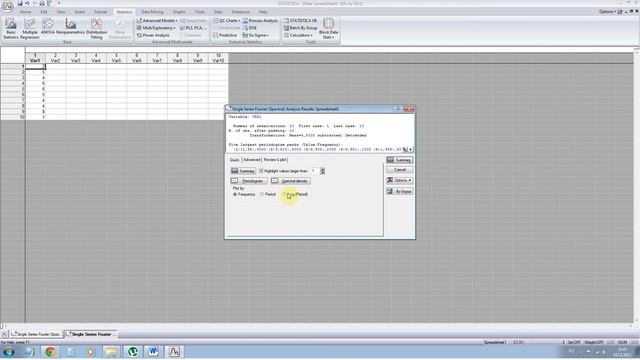Open the Graphs ribbon tab
Viewport: 640px width, 360px height.
point(179,12)
